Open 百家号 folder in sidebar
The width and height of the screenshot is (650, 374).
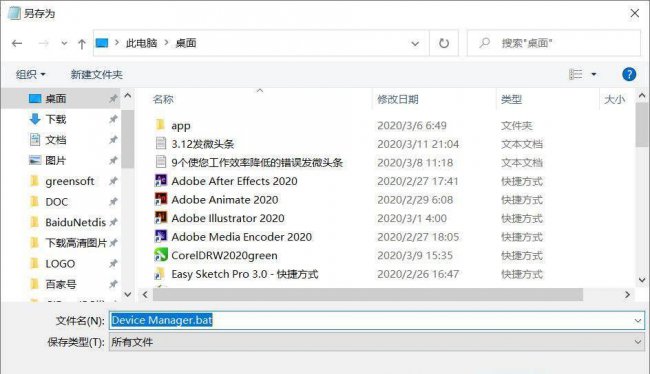[x=61, y=284]
